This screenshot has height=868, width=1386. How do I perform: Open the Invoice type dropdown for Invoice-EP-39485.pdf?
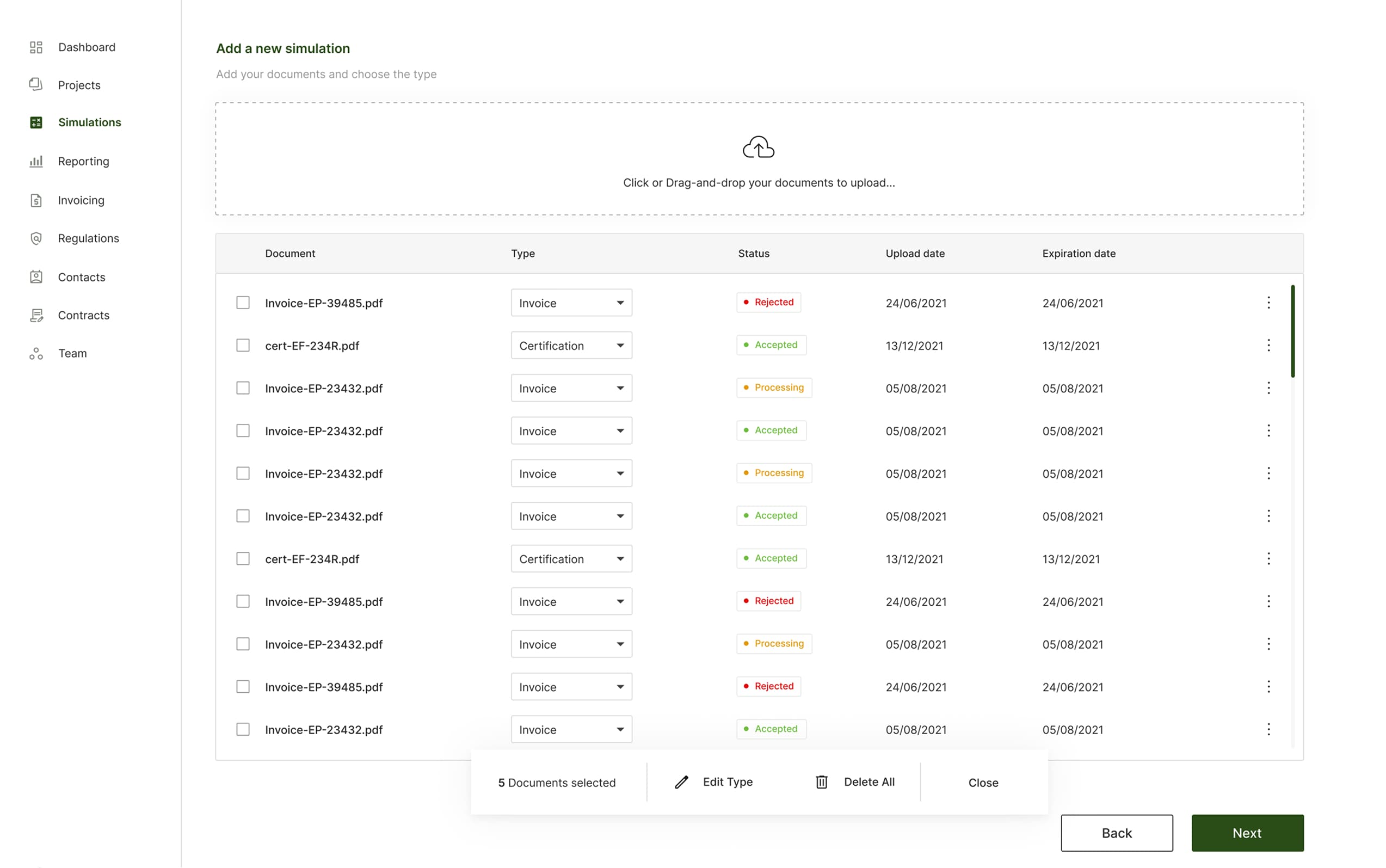[x=571, y=303]
